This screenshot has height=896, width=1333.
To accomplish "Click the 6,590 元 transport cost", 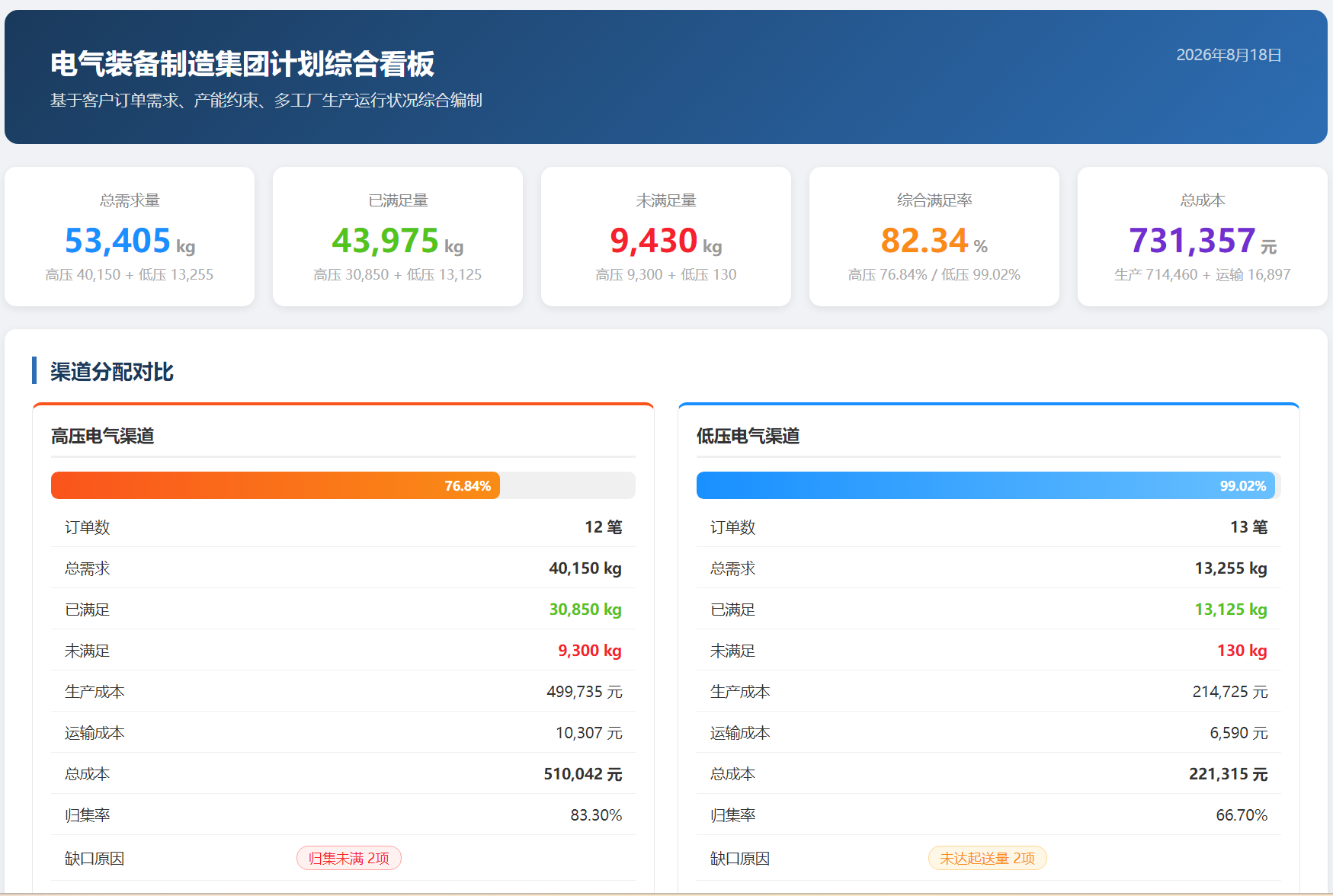I will click(1239, 733).
